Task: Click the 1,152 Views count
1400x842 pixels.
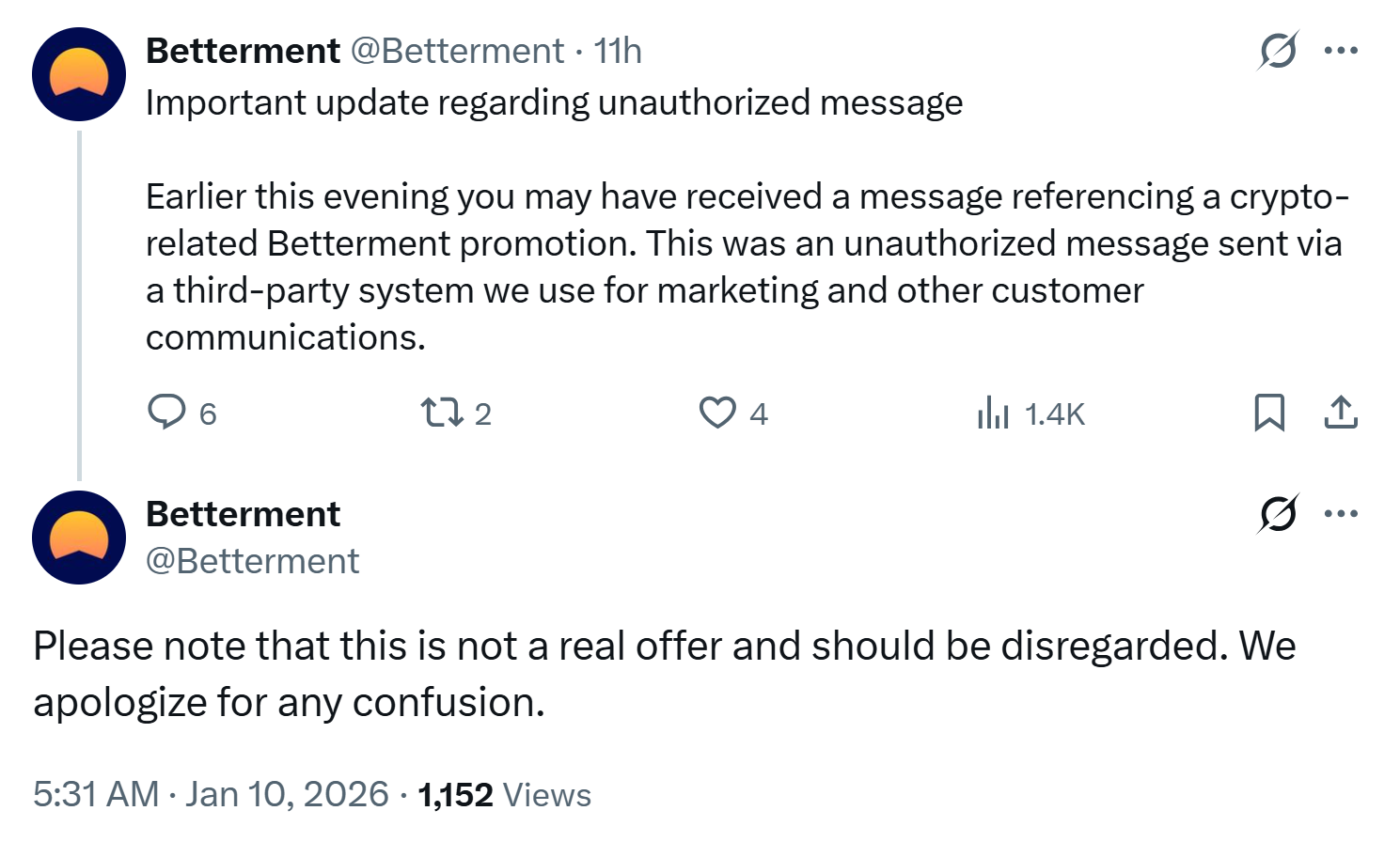Action: [505, 795]
